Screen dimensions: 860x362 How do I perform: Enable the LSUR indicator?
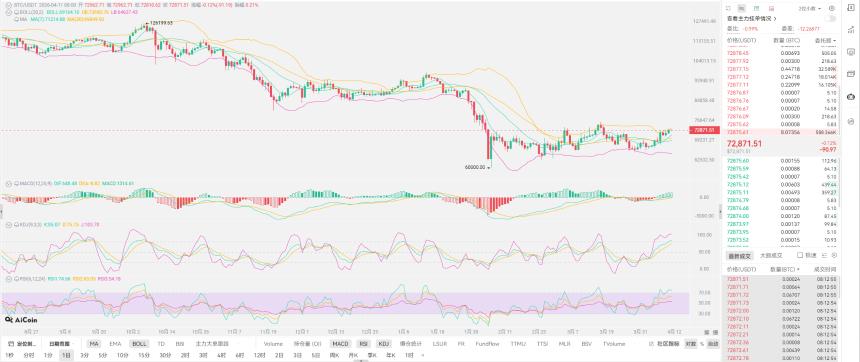[x=440, y=343]
